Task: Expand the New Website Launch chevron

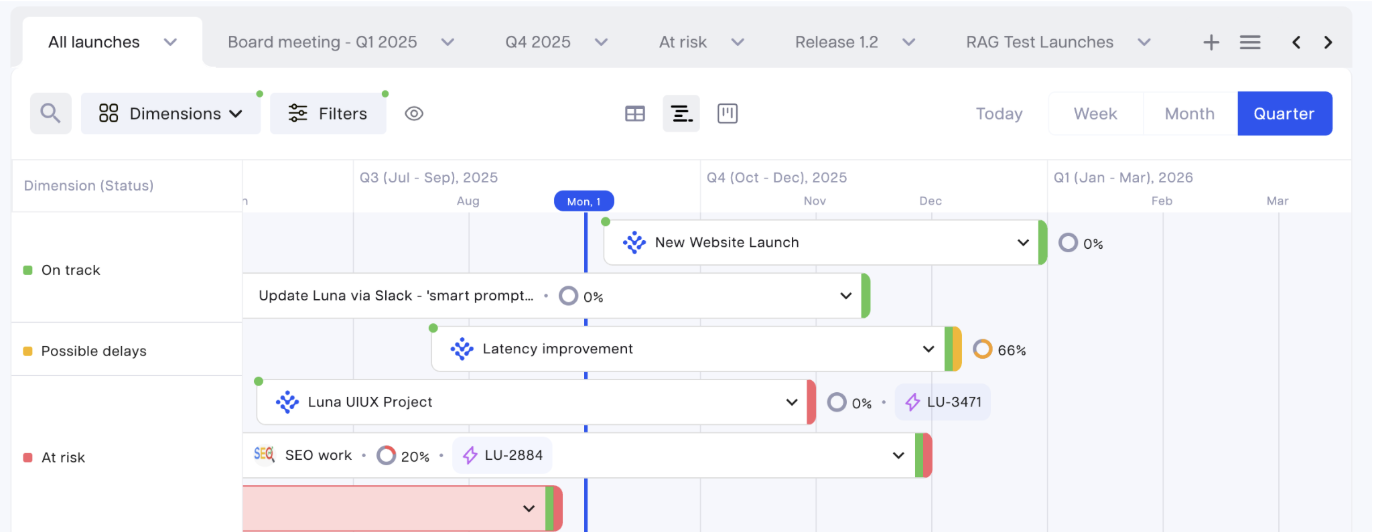Action: [1023, 243]
